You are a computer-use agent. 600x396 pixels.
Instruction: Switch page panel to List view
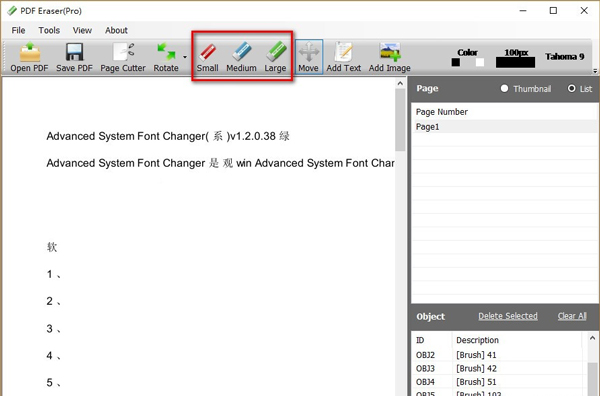click(x=580, y=89)
